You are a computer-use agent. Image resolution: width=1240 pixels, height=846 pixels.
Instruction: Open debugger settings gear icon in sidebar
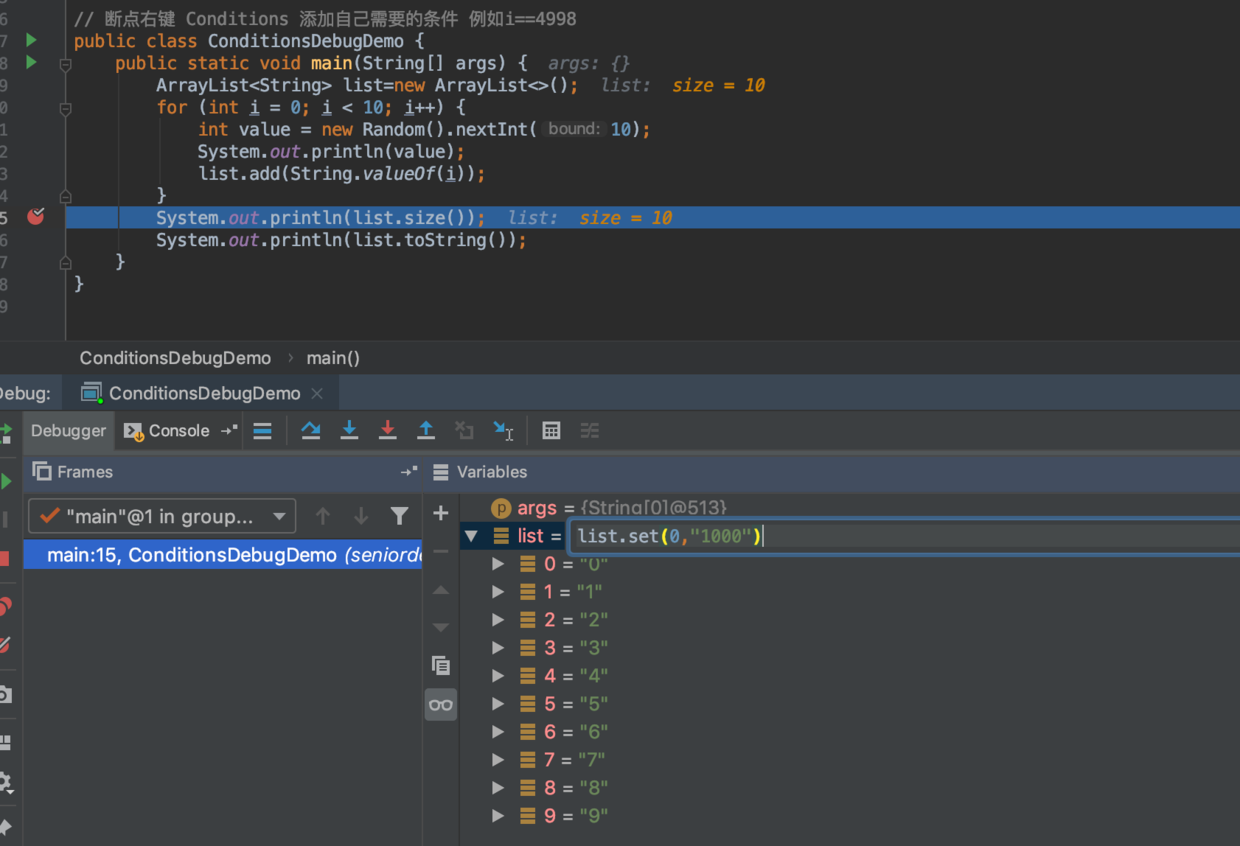coord(6,781)
